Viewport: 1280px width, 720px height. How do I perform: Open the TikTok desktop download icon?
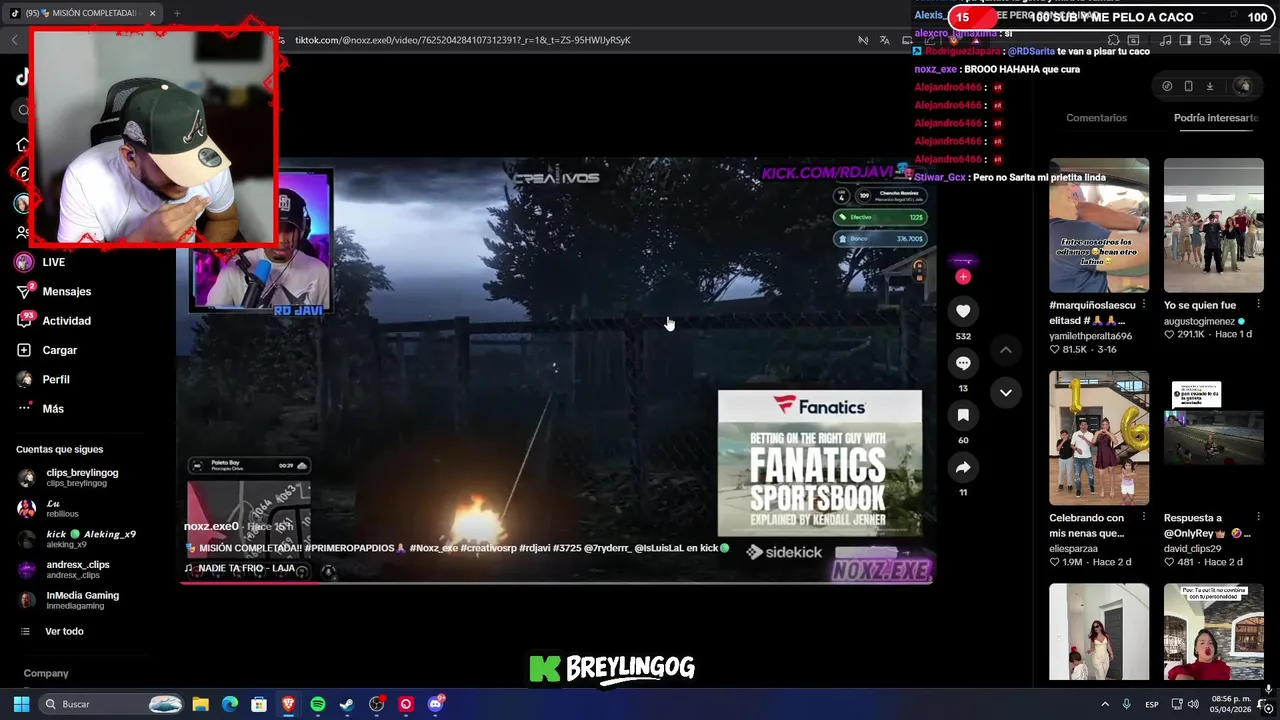point(1209,86)
